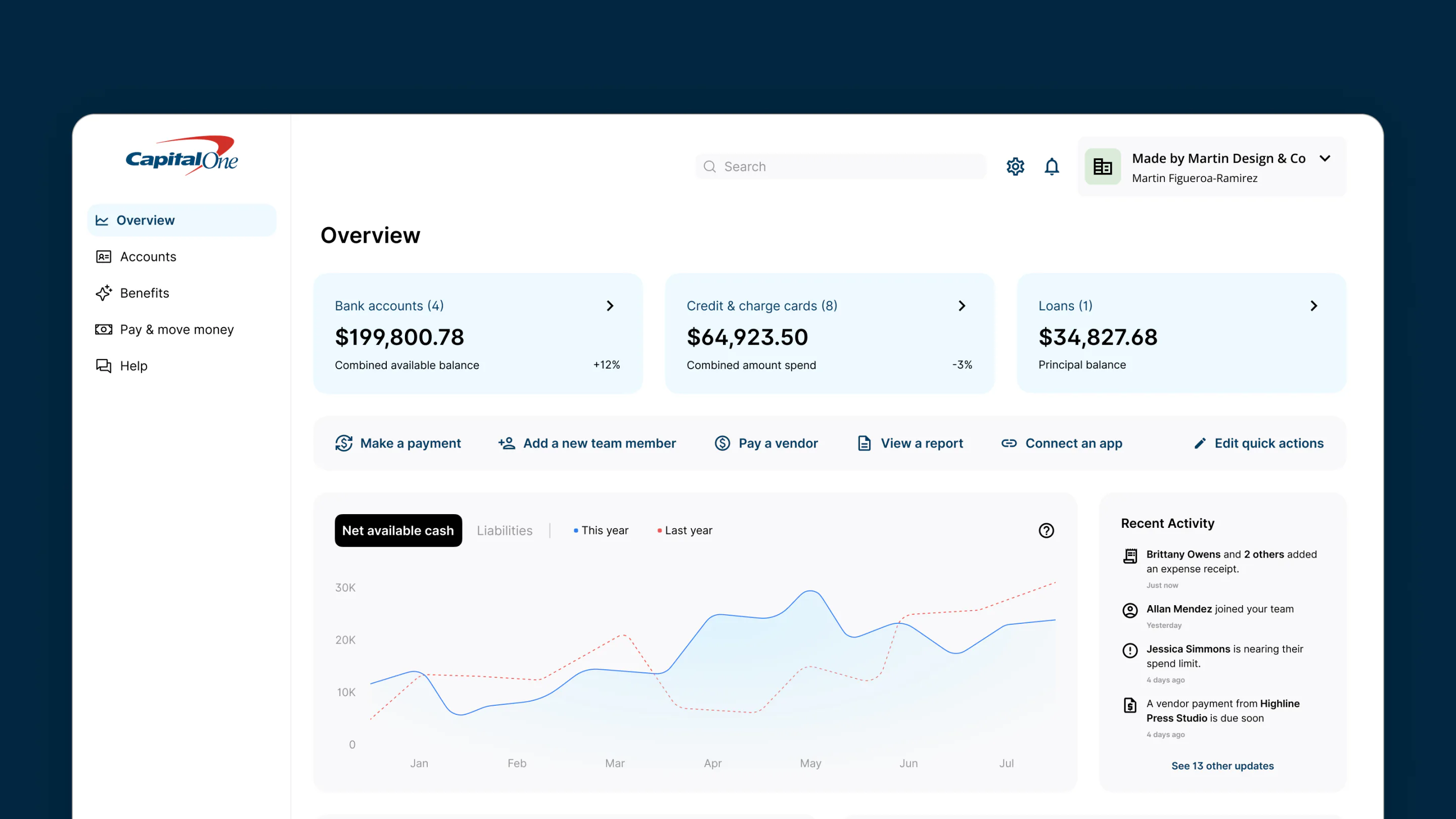
Task: Toggle the This year chart series
Action: pos(601,530)
